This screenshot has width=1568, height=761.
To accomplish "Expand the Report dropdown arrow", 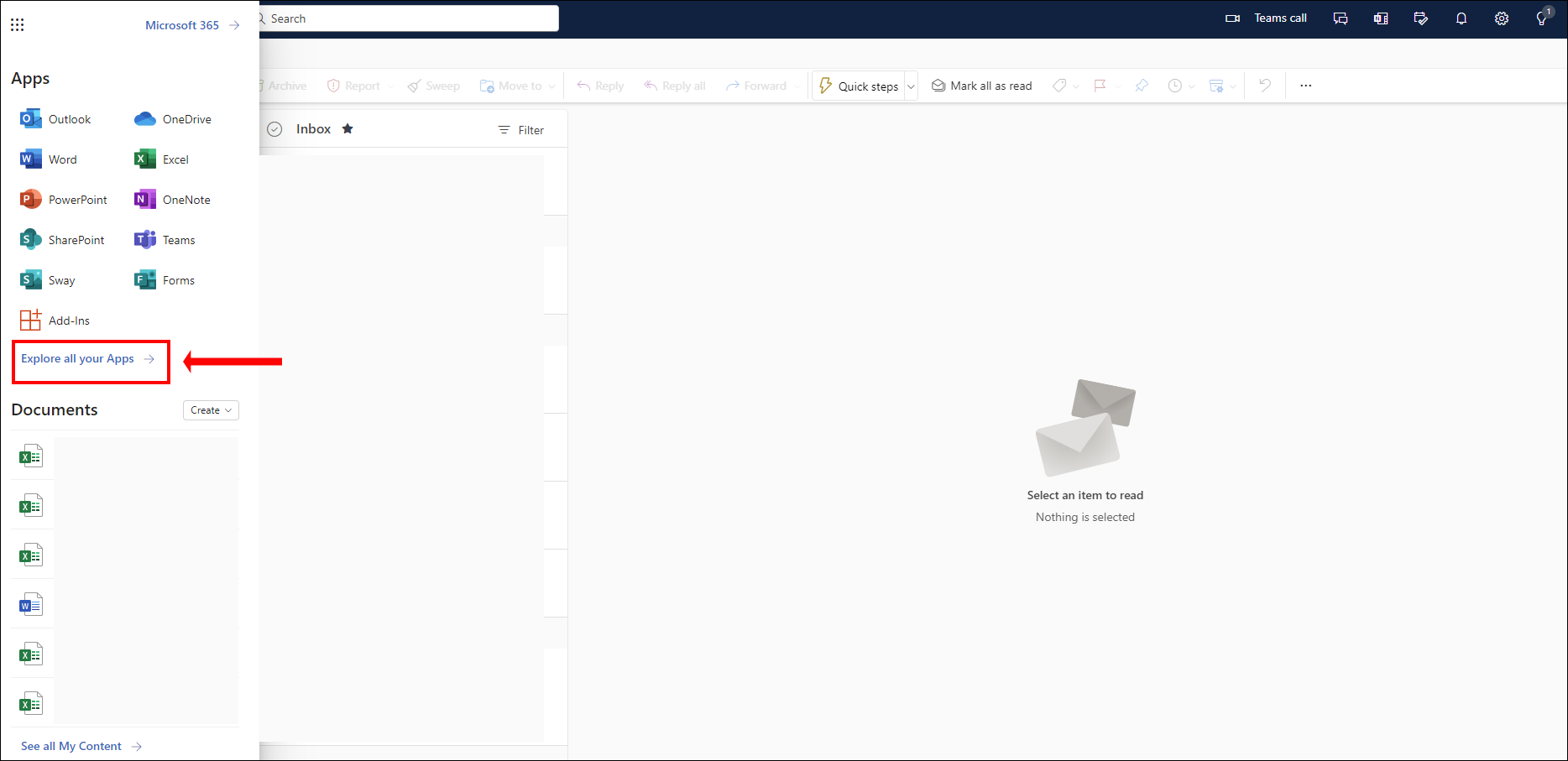I will [x=390, y=86].
